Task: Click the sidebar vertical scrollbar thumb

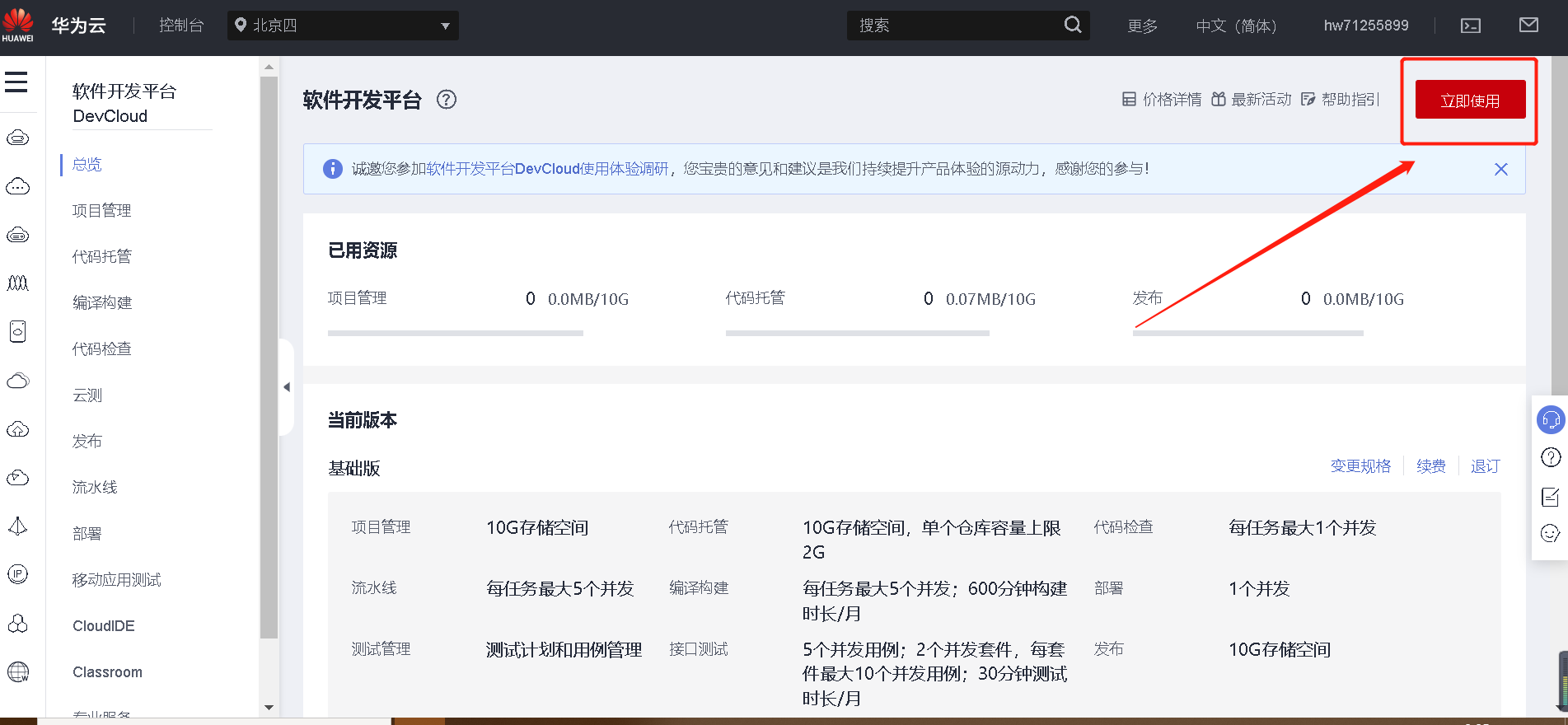Action: (269, 358)
